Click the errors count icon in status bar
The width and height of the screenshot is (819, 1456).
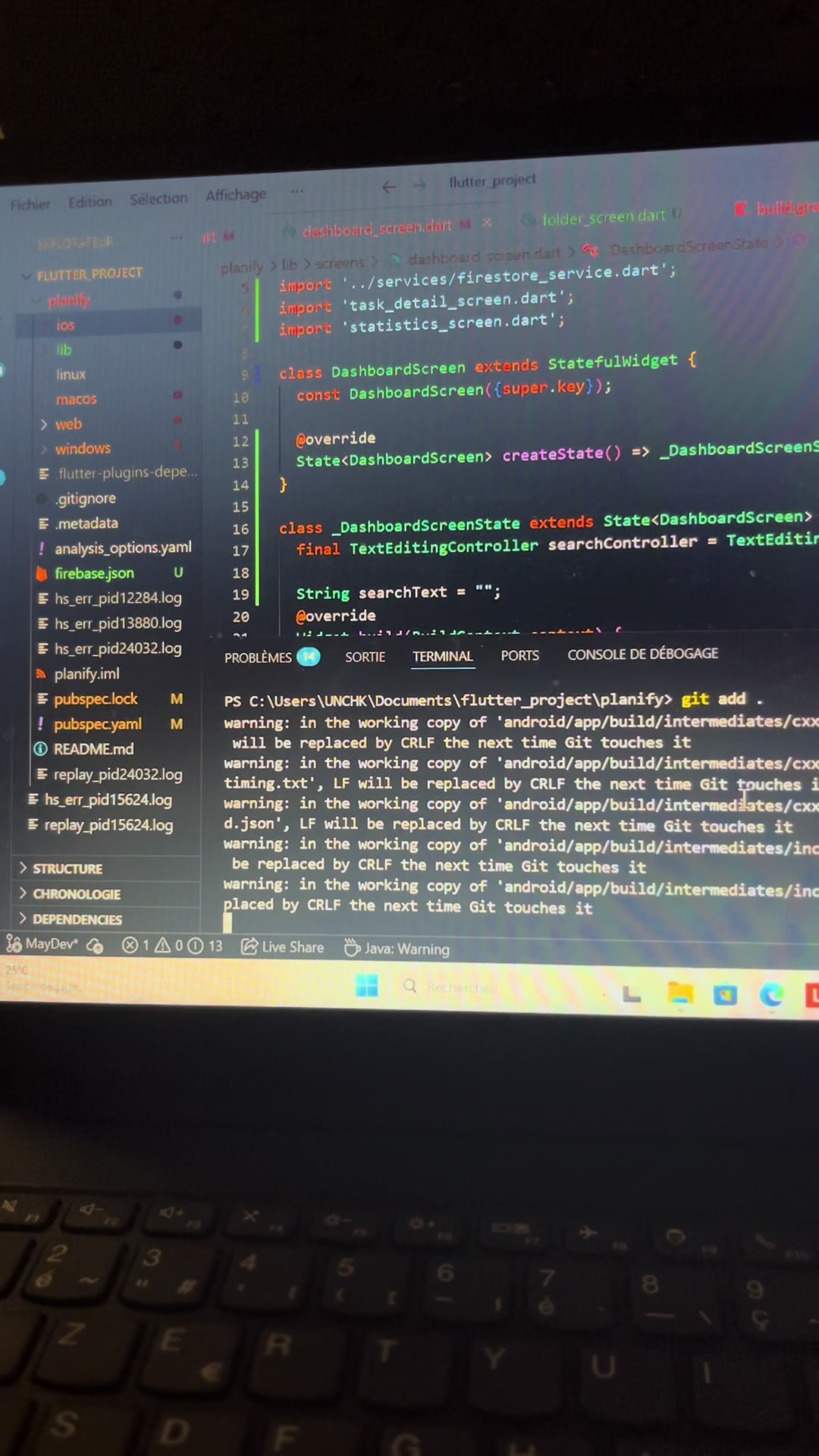click(x=130, y=945)
